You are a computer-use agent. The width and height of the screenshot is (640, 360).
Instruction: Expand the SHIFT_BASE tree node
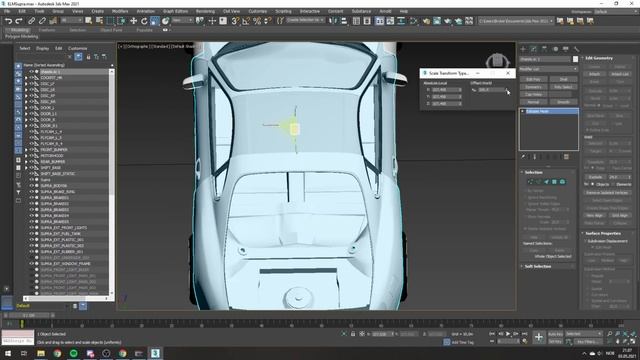(x=26, y=168)
